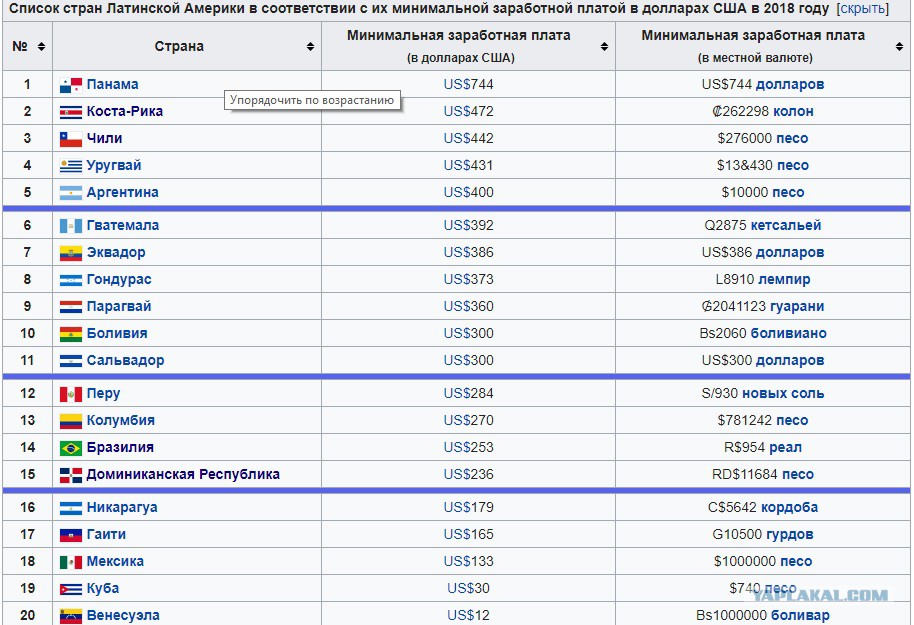
Task: Click the Guatemala flag icon
Action: pyautogui.click(x=71, y=226)
